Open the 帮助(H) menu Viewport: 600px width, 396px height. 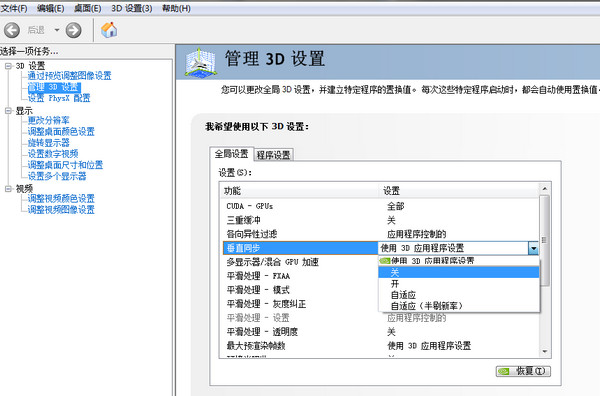tap(176, 8)
